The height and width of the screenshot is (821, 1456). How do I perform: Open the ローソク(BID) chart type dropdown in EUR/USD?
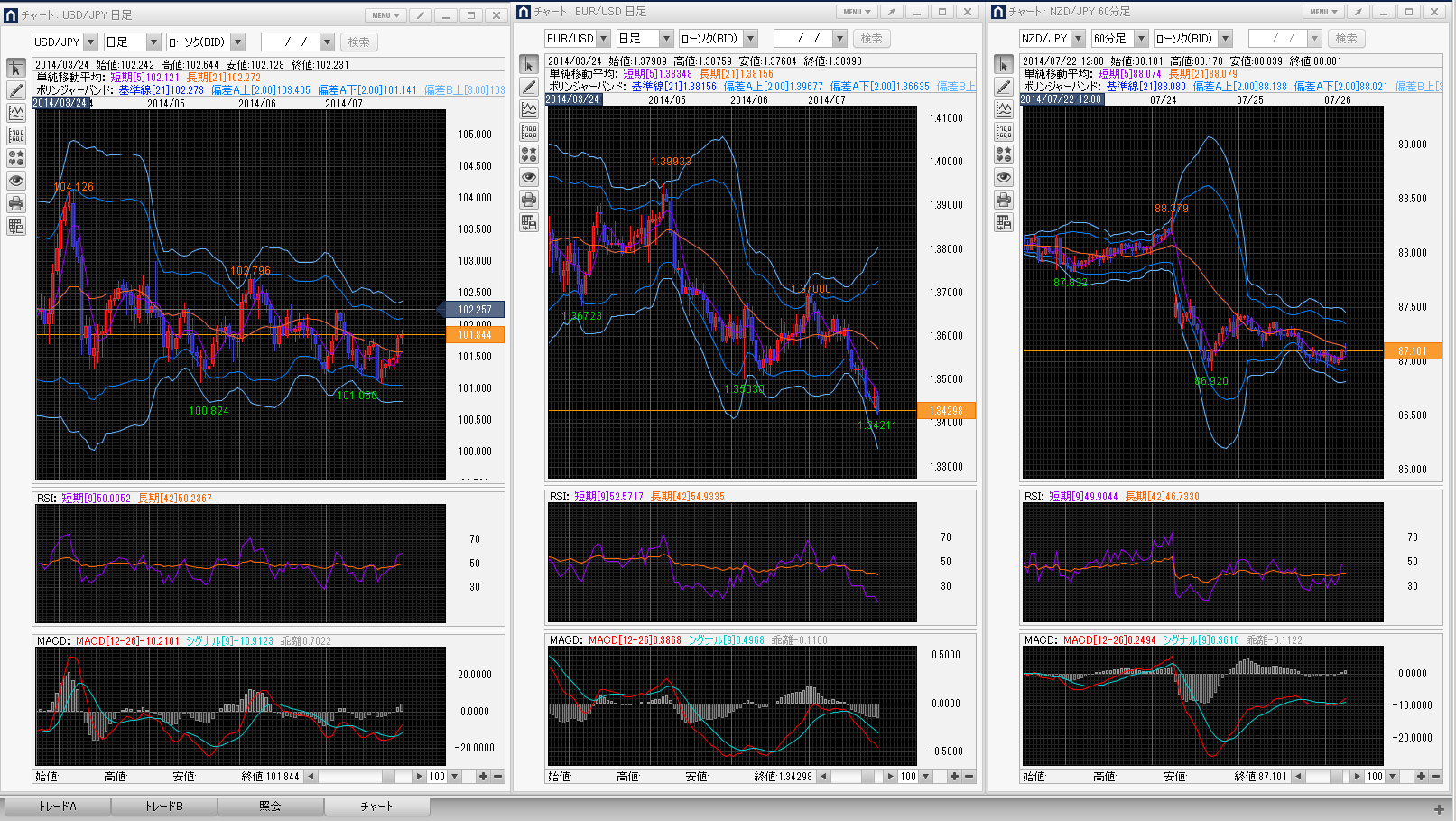tap(750, 39)
